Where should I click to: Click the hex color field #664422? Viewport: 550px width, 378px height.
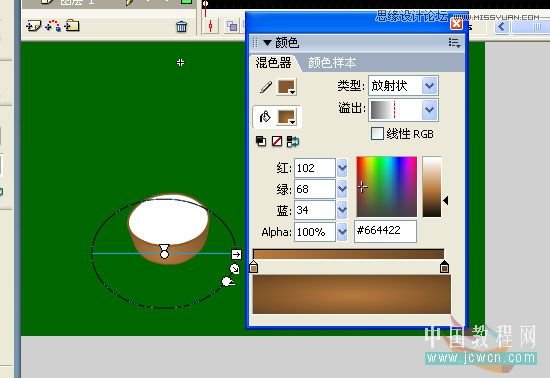(x=385, y=231)
